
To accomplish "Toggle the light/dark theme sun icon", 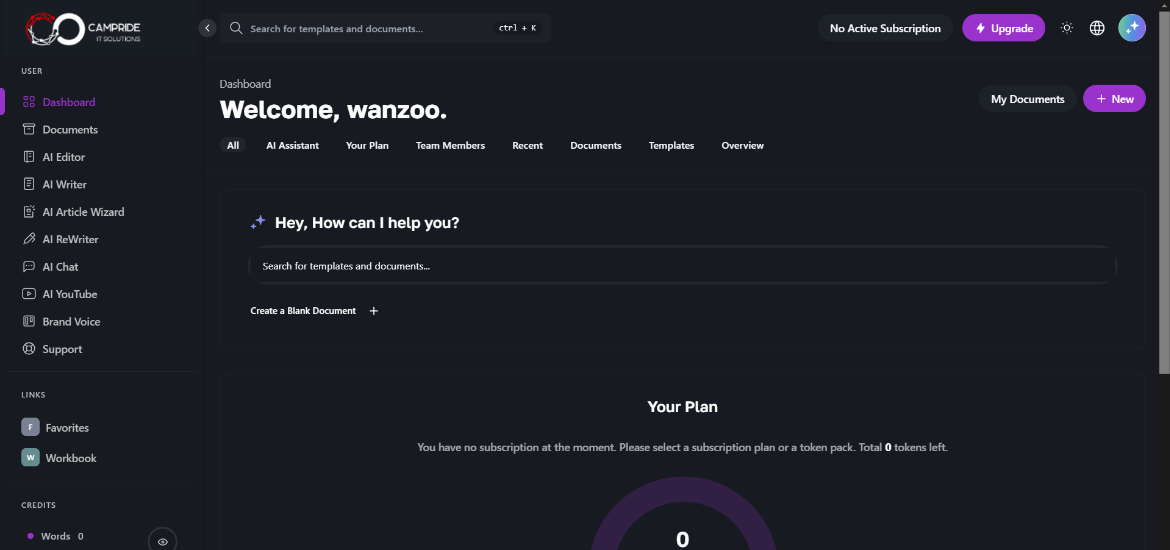I will pos(1067,28).
